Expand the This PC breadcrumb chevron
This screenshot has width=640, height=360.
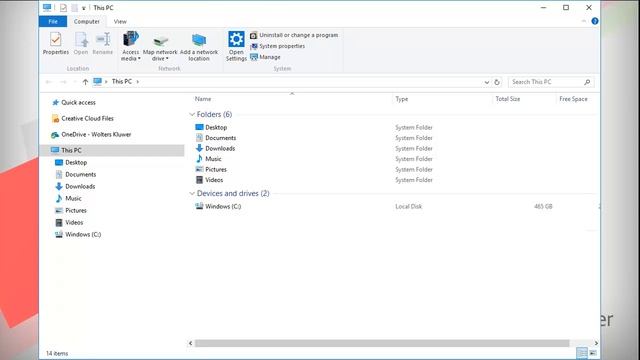(138, 82)
